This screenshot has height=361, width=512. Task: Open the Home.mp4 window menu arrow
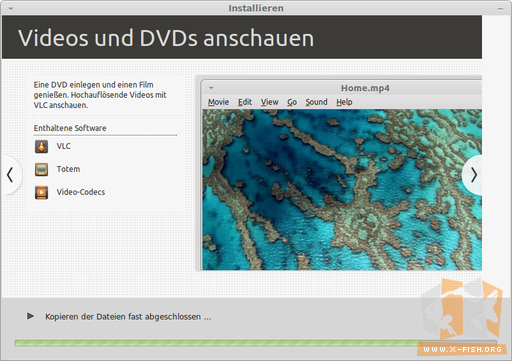click(x=211, y=88)
